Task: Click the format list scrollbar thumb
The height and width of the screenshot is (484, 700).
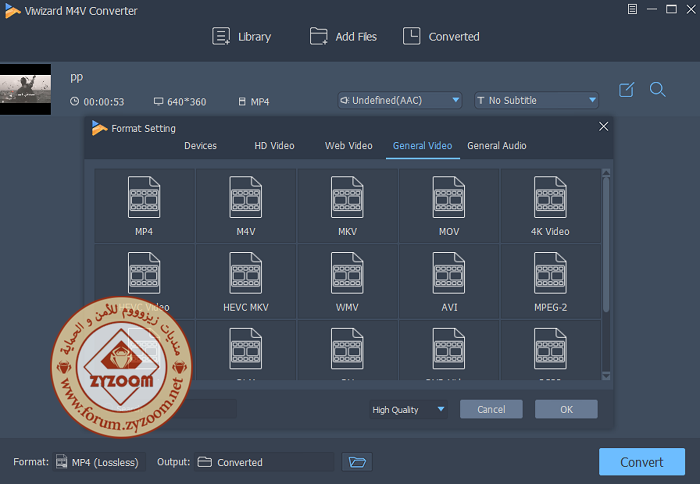Action: (x=606, y=244)
